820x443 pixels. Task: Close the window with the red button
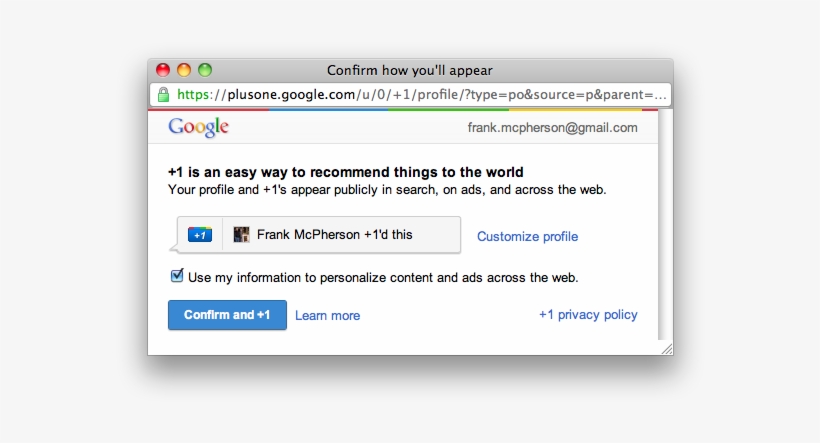163,70
